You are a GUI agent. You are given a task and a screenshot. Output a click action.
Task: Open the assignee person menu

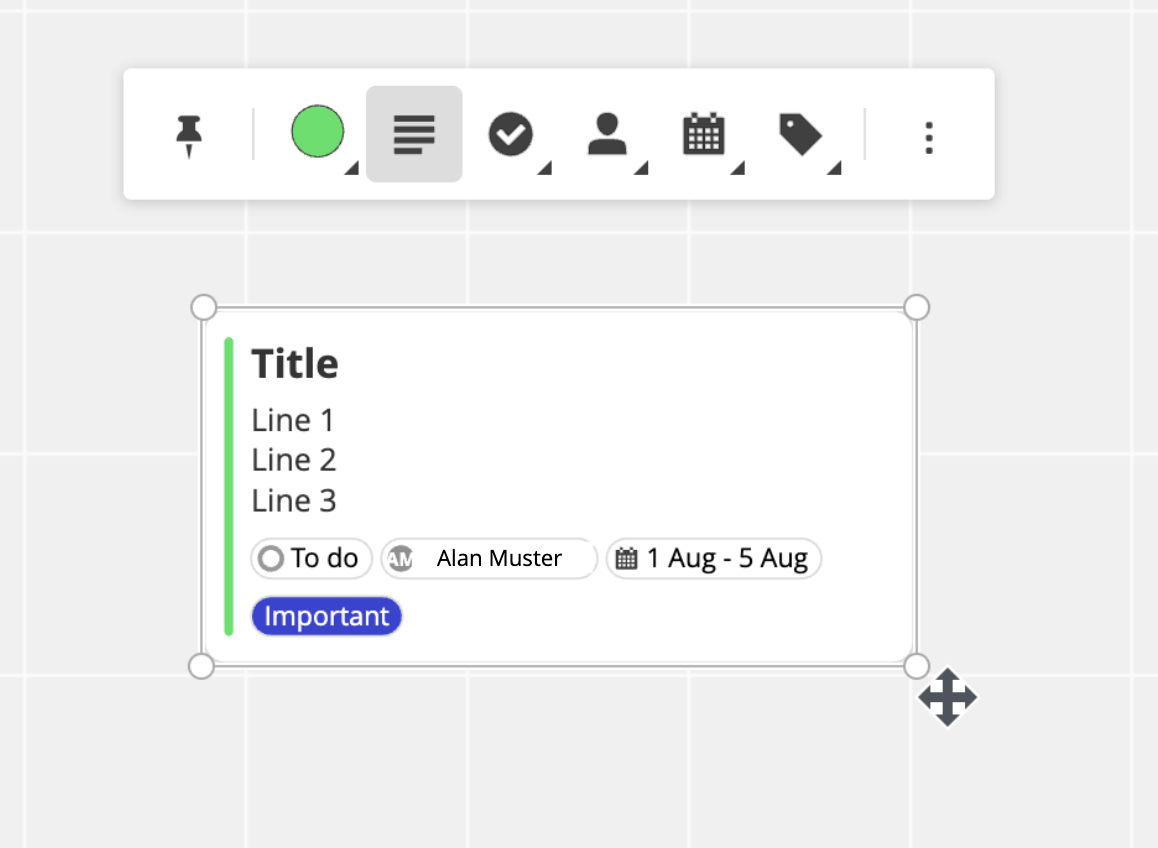click(606, 134)
